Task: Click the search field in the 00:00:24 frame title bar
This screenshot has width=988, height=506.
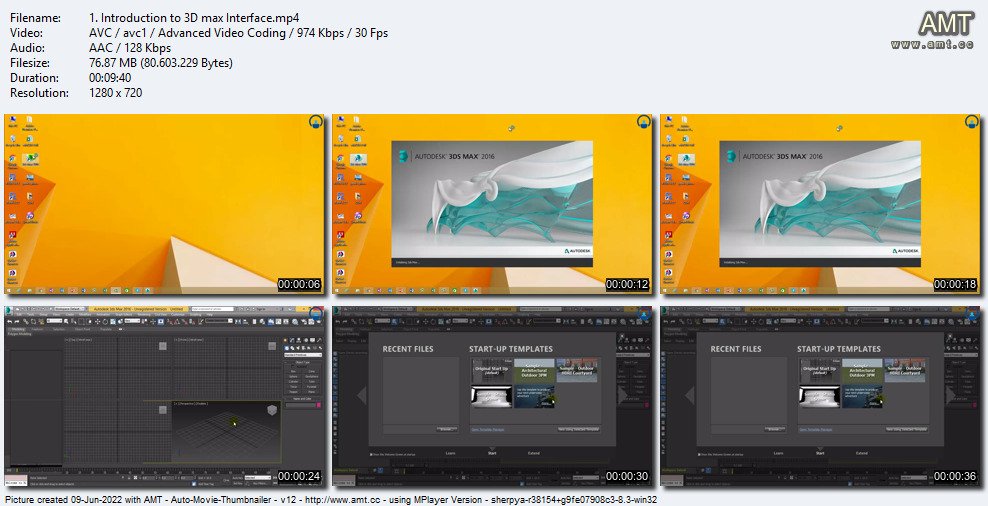Action: click(x=213, y=309)
